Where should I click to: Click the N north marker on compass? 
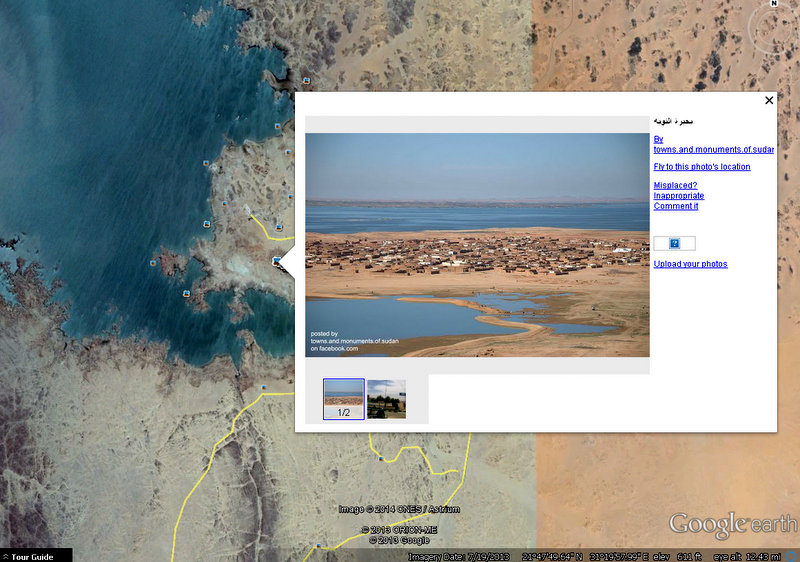pyautogui.click(x=773, y=3)
